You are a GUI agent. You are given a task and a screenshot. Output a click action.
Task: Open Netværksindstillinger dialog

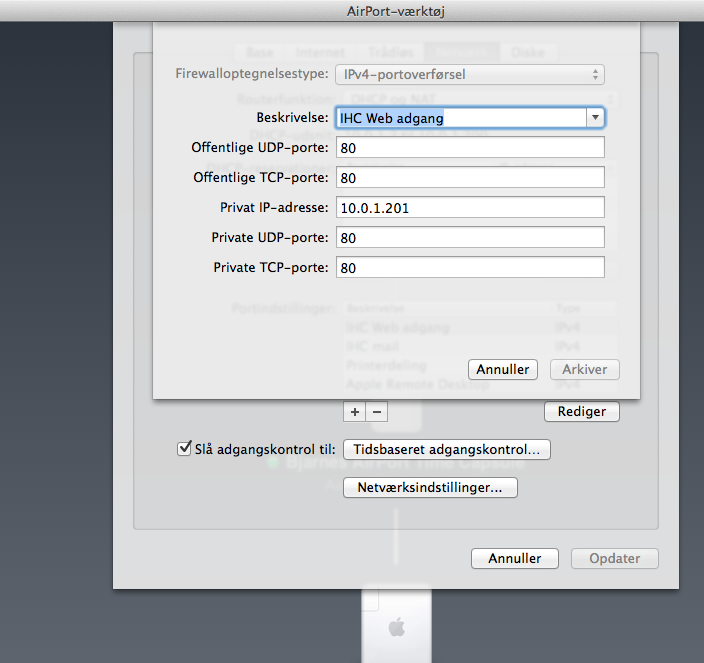tap(430, 487)
